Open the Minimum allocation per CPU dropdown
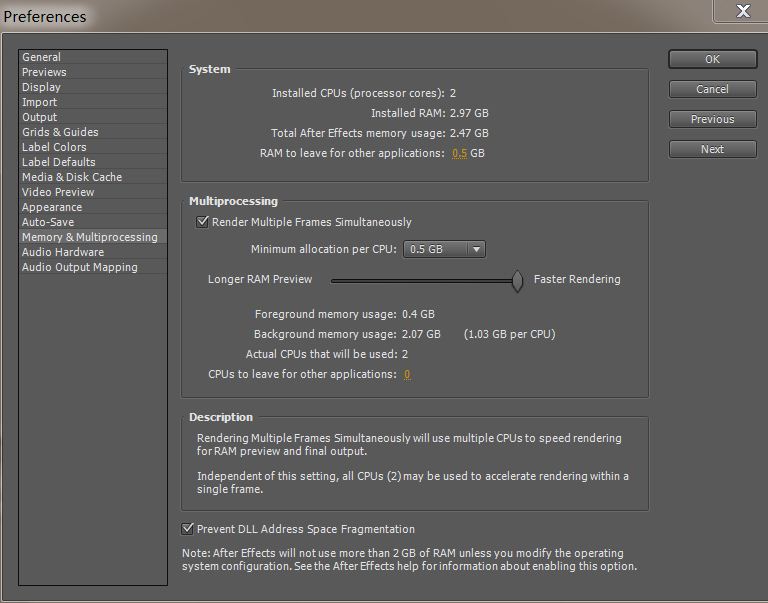This screenshot has width=768, height=603. [444, 249]
